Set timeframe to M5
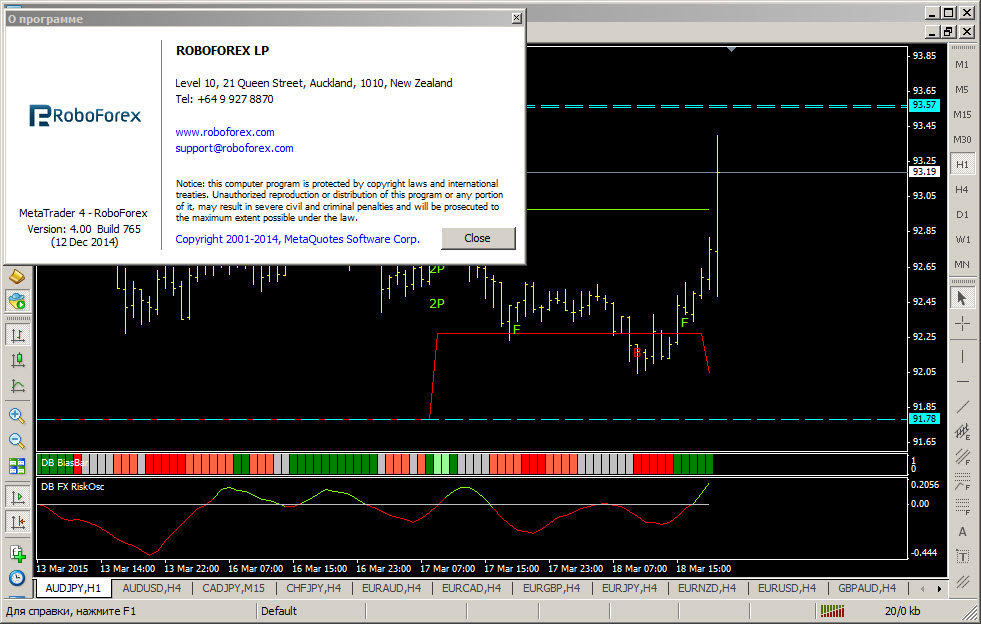Image resolution: width=981 pixels, height=624 pixels. (x=962, y=90)
